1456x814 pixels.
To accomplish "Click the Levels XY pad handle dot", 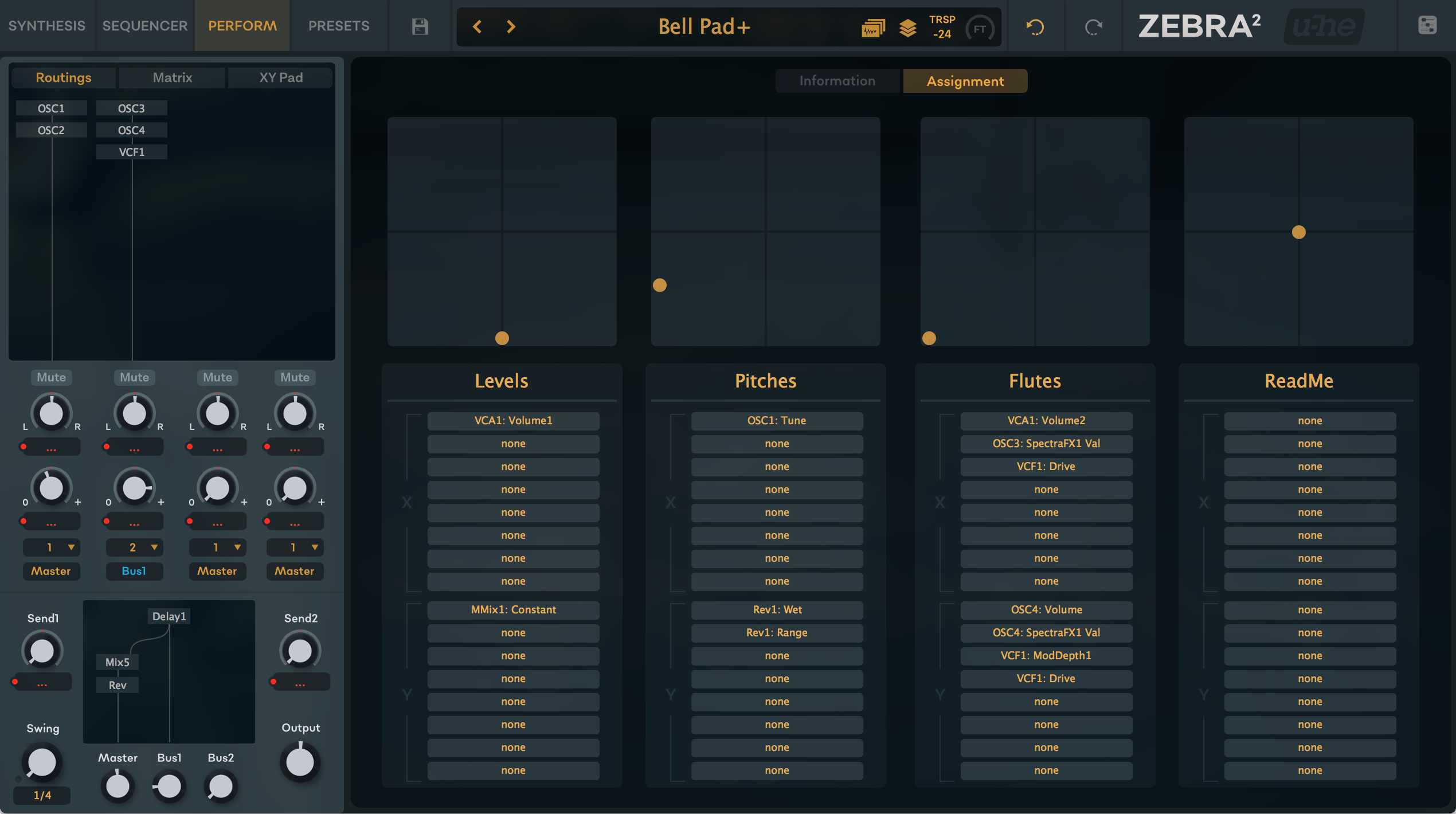I will pyautogui.click(x=502, y=338).
